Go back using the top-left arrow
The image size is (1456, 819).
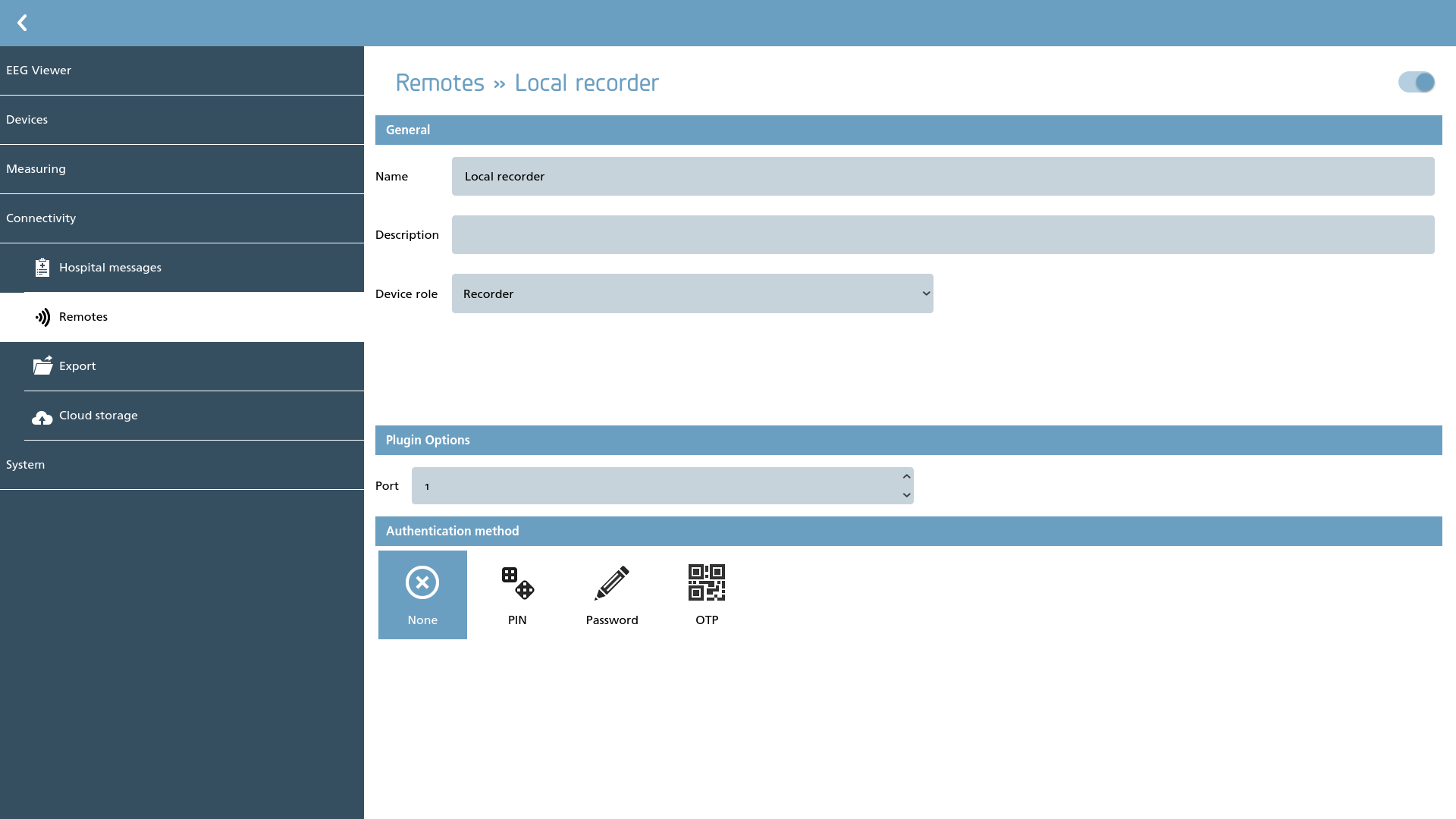[22, 23]
